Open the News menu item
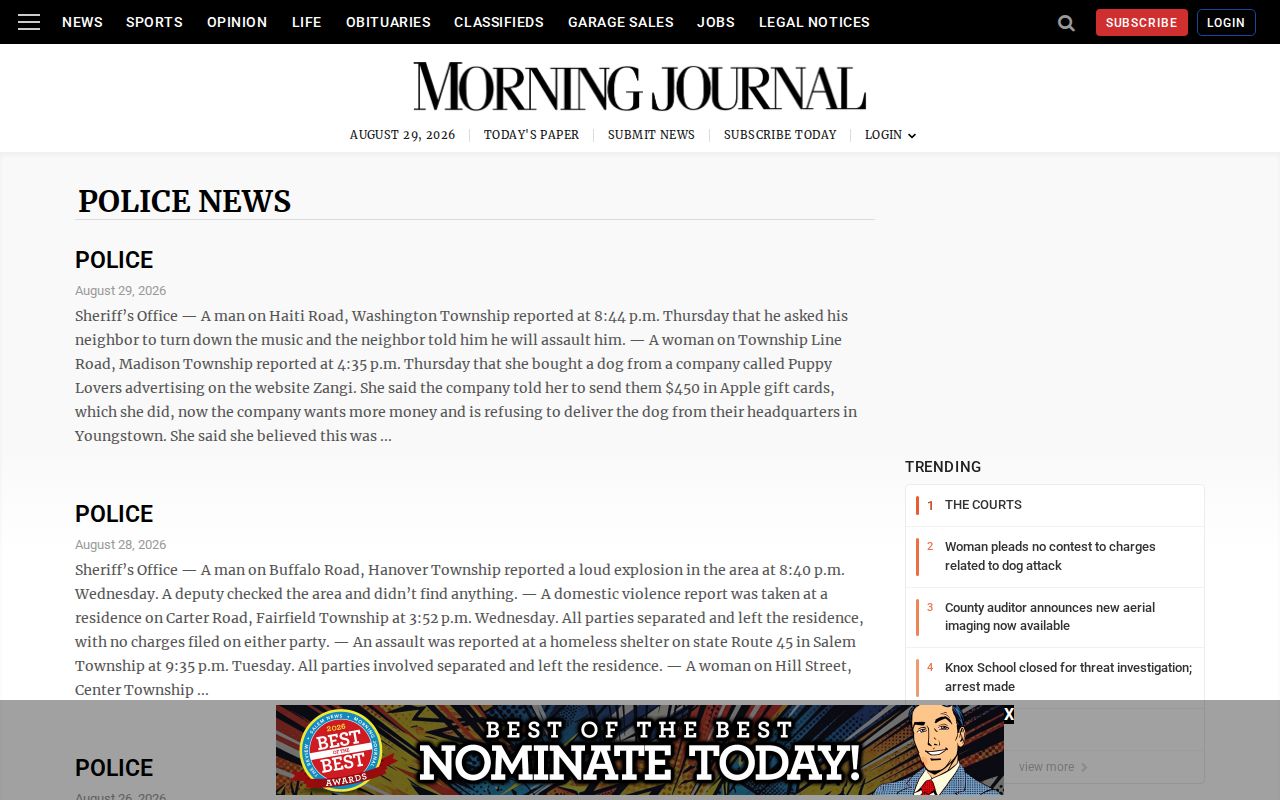 pos(82,22)
